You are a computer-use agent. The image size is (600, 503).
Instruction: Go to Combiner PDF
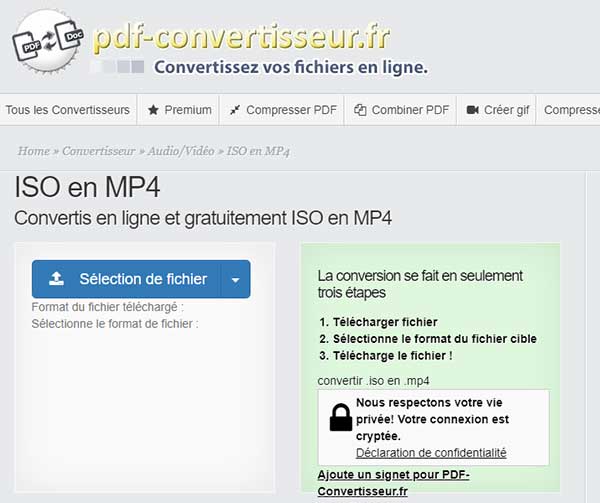[401, 110]
